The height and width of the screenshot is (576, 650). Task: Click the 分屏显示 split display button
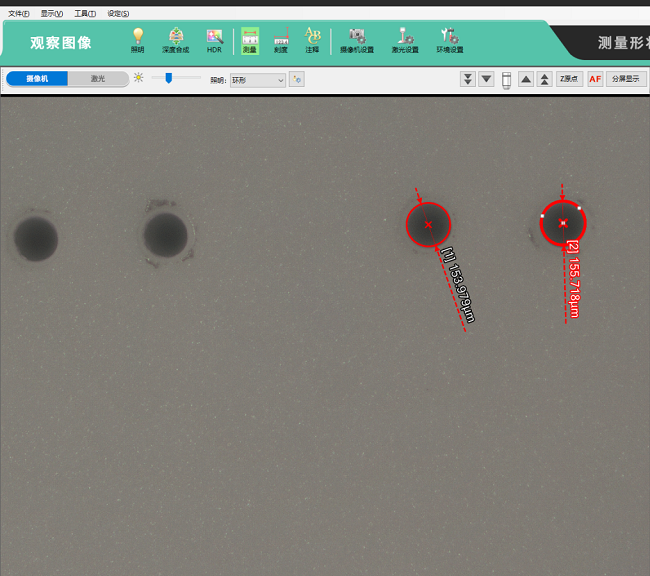click(626, 79)
